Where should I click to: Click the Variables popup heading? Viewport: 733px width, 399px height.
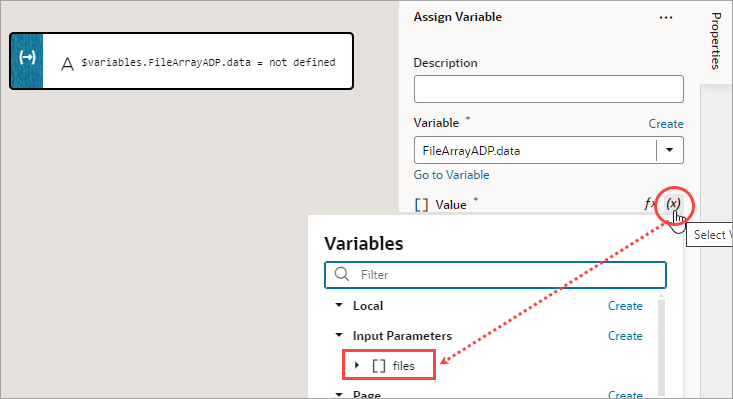364,243
